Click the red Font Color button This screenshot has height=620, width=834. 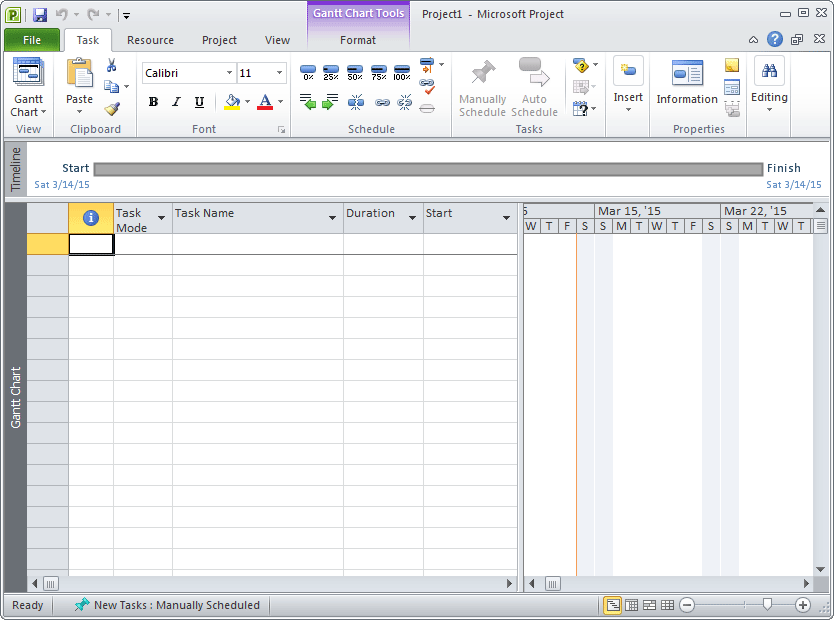[x=265, y=102]
